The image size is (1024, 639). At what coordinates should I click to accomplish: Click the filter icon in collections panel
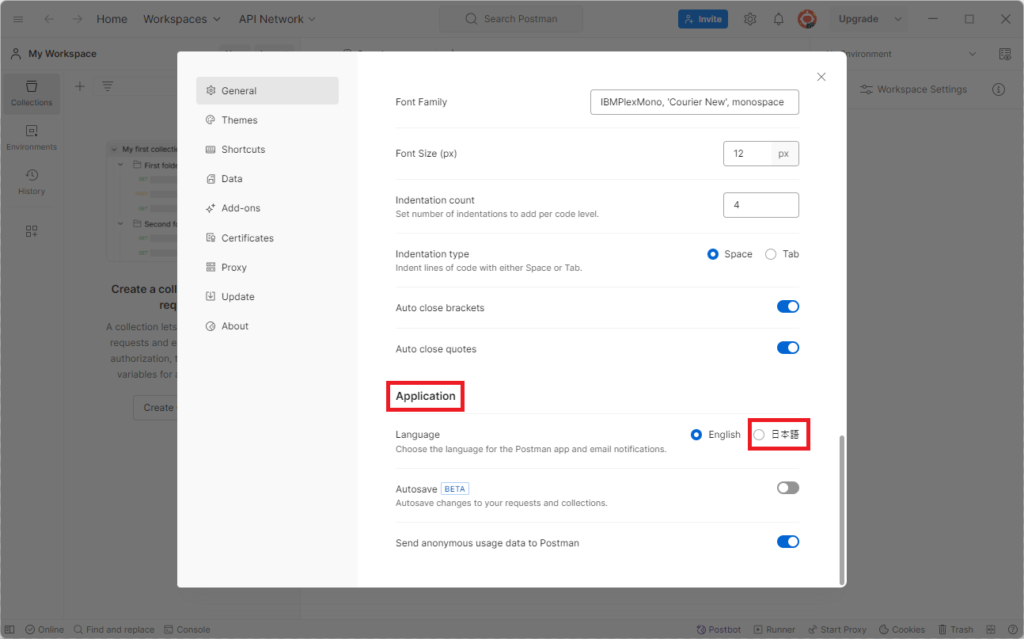[x=107, y=86]
